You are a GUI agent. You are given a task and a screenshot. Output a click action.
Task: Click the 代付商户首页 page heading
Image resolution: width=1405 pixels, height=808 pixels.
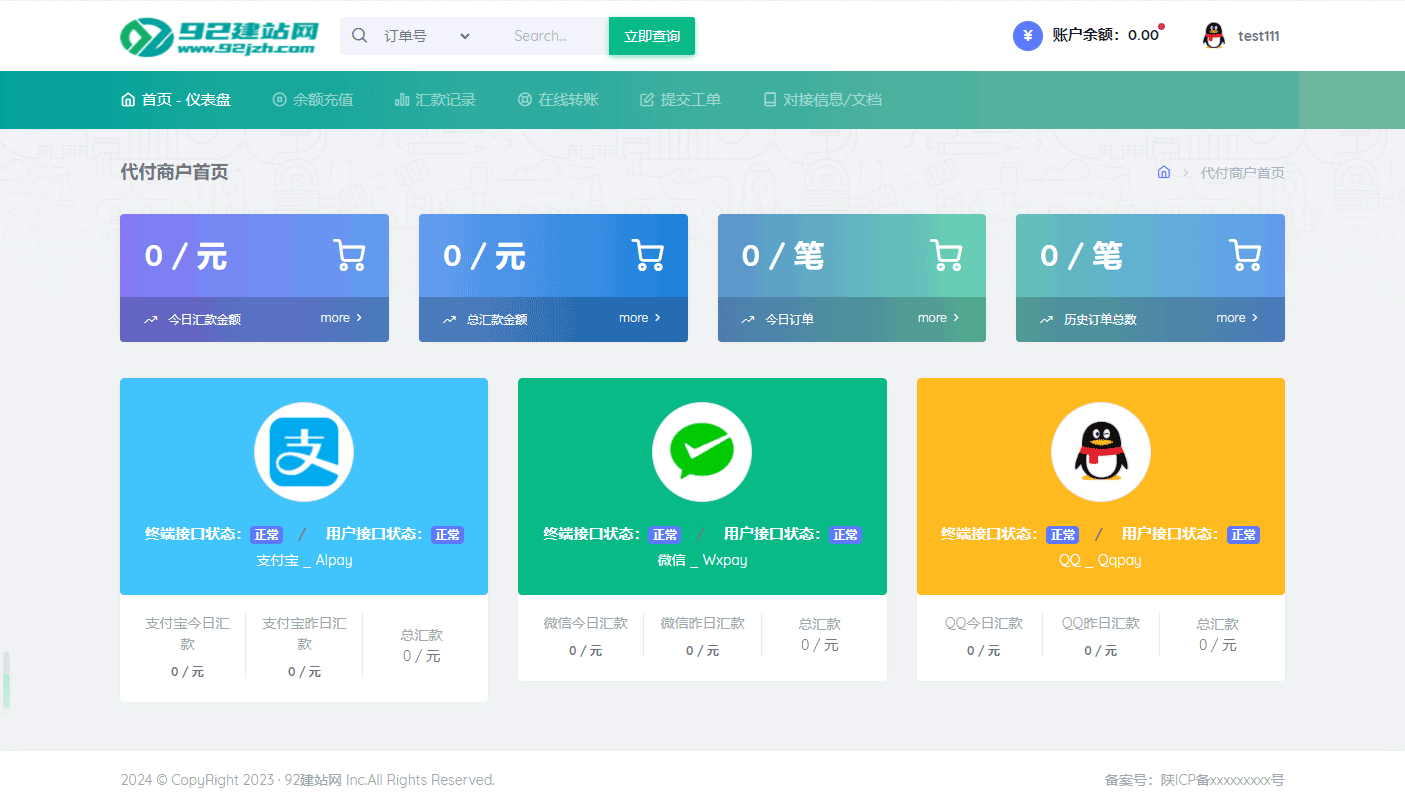point(174,172)
